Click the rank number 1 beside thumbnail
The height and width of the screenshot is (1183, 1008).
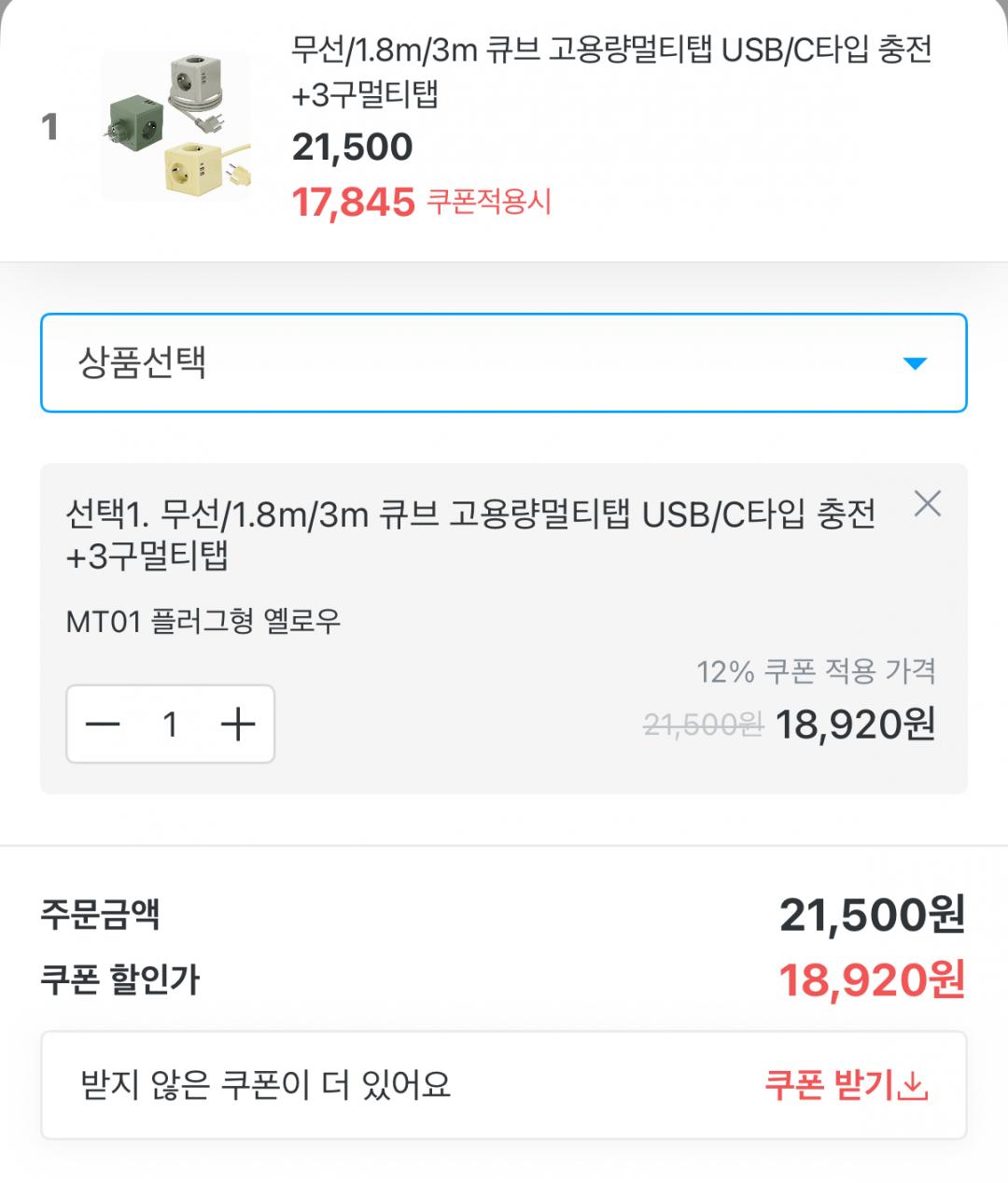(x=50, y=127)
